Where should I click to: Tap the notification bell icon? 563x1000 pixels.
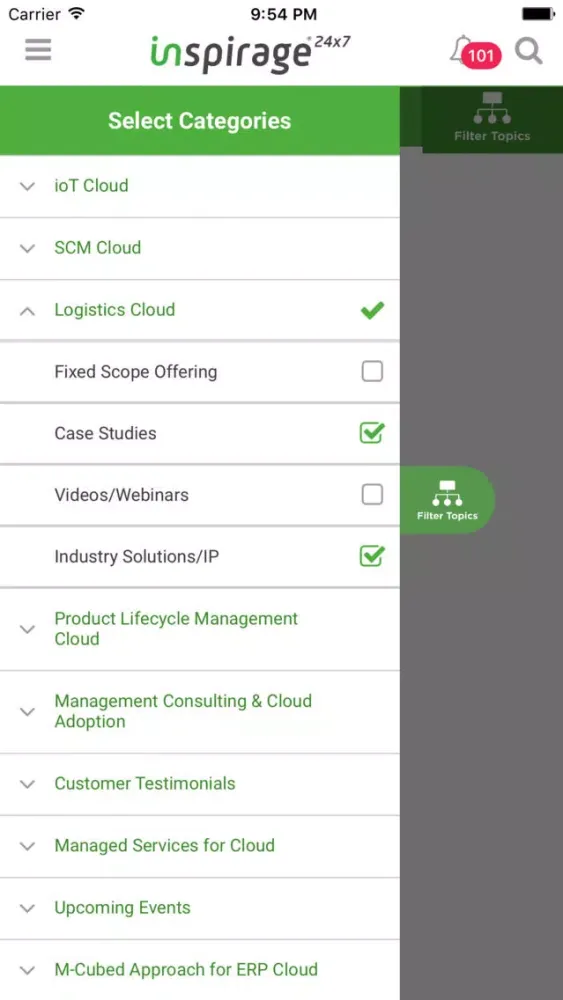click(459, 50)
